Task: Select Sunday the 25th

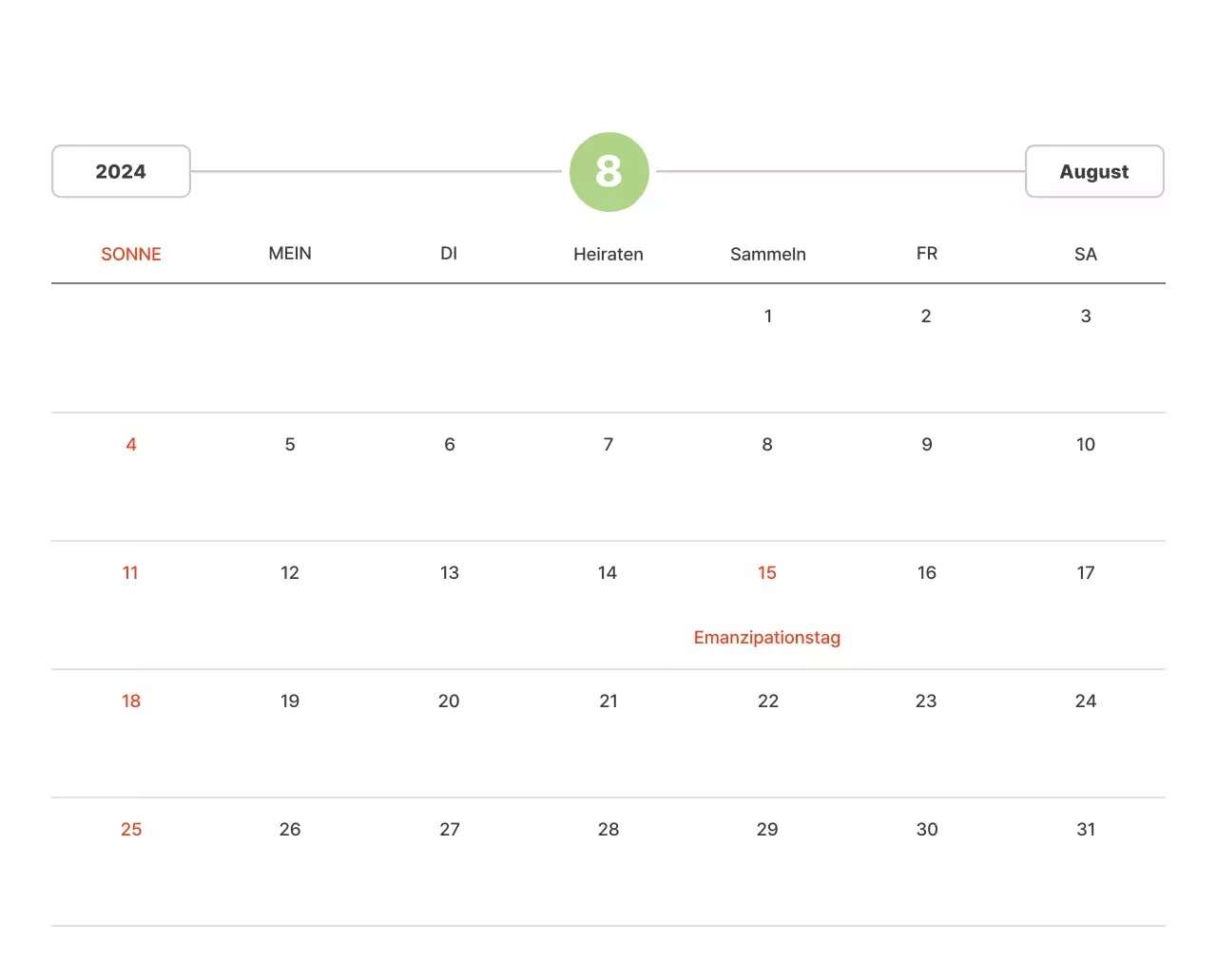Action: click(131, 829)
